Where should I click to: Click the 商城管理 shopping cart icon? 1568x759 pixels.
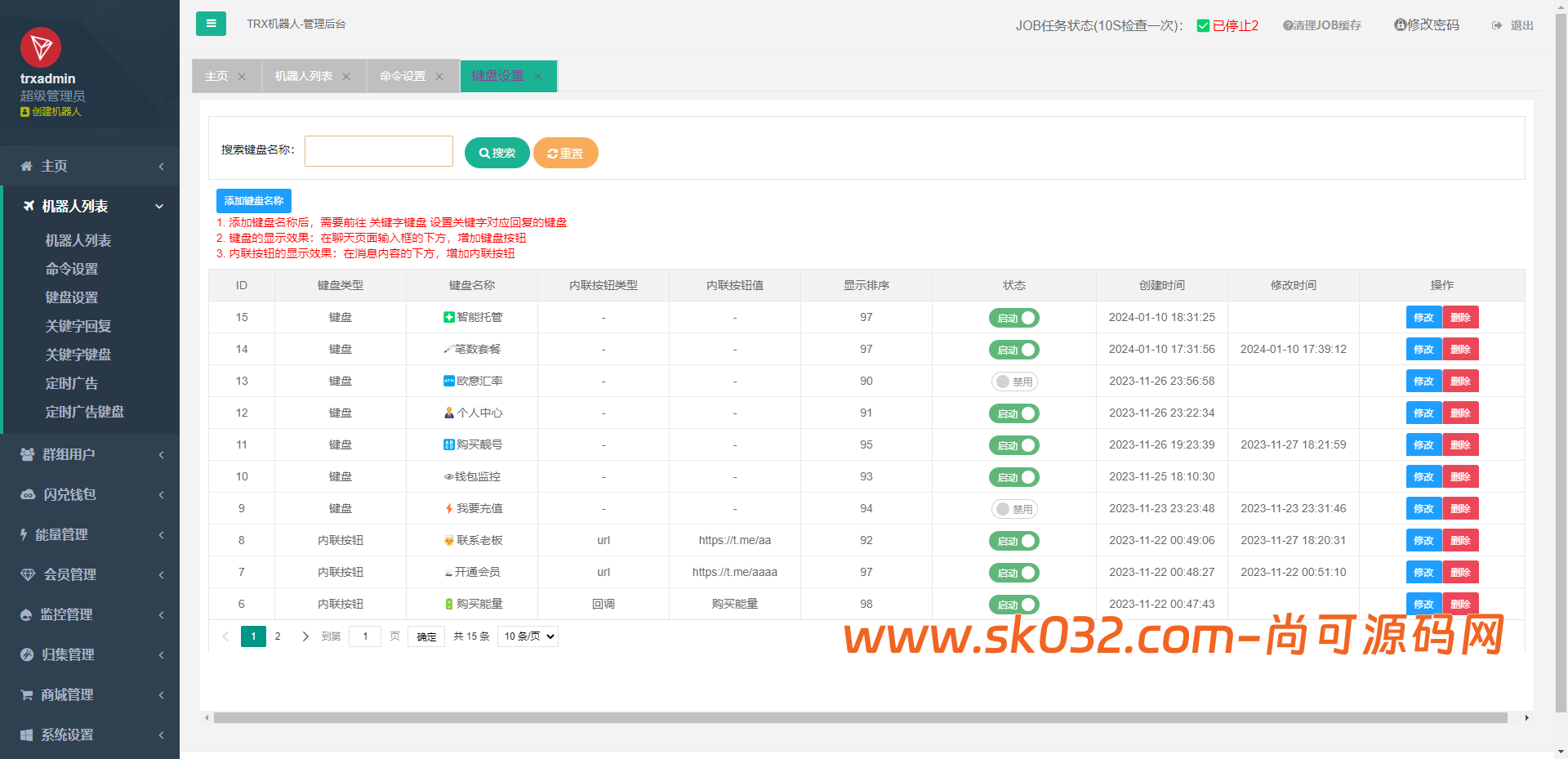point(27,694)
